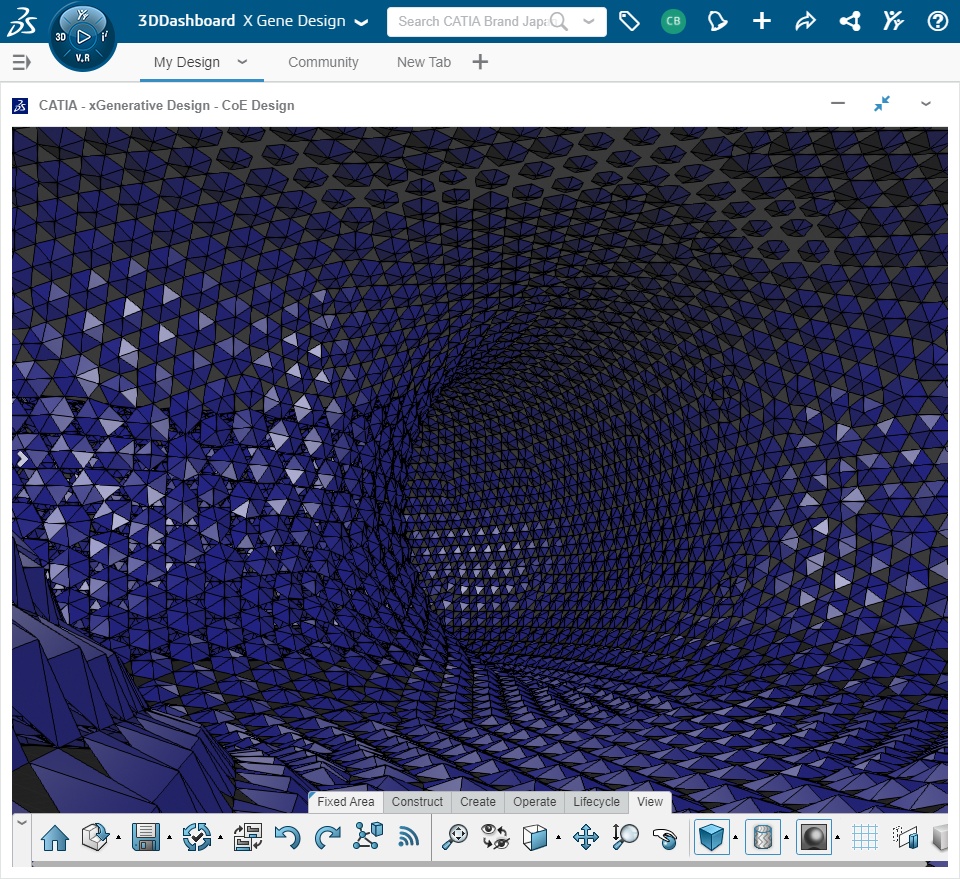Select the Construct action bar tab

pyautogui.click(x=417, y=802)
